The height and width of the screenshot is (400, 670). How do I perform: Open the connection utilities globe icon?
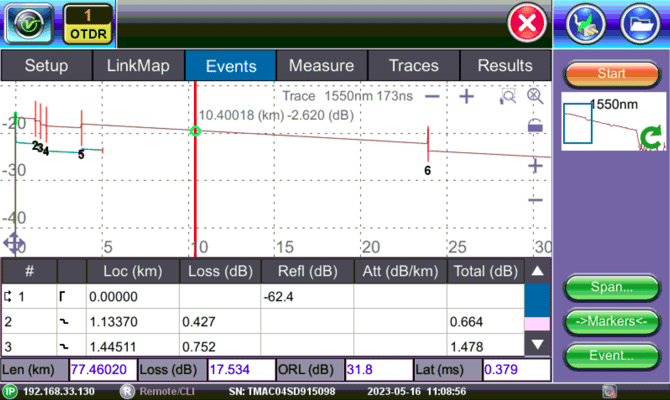pyautogui.click(x=586, y=24)
